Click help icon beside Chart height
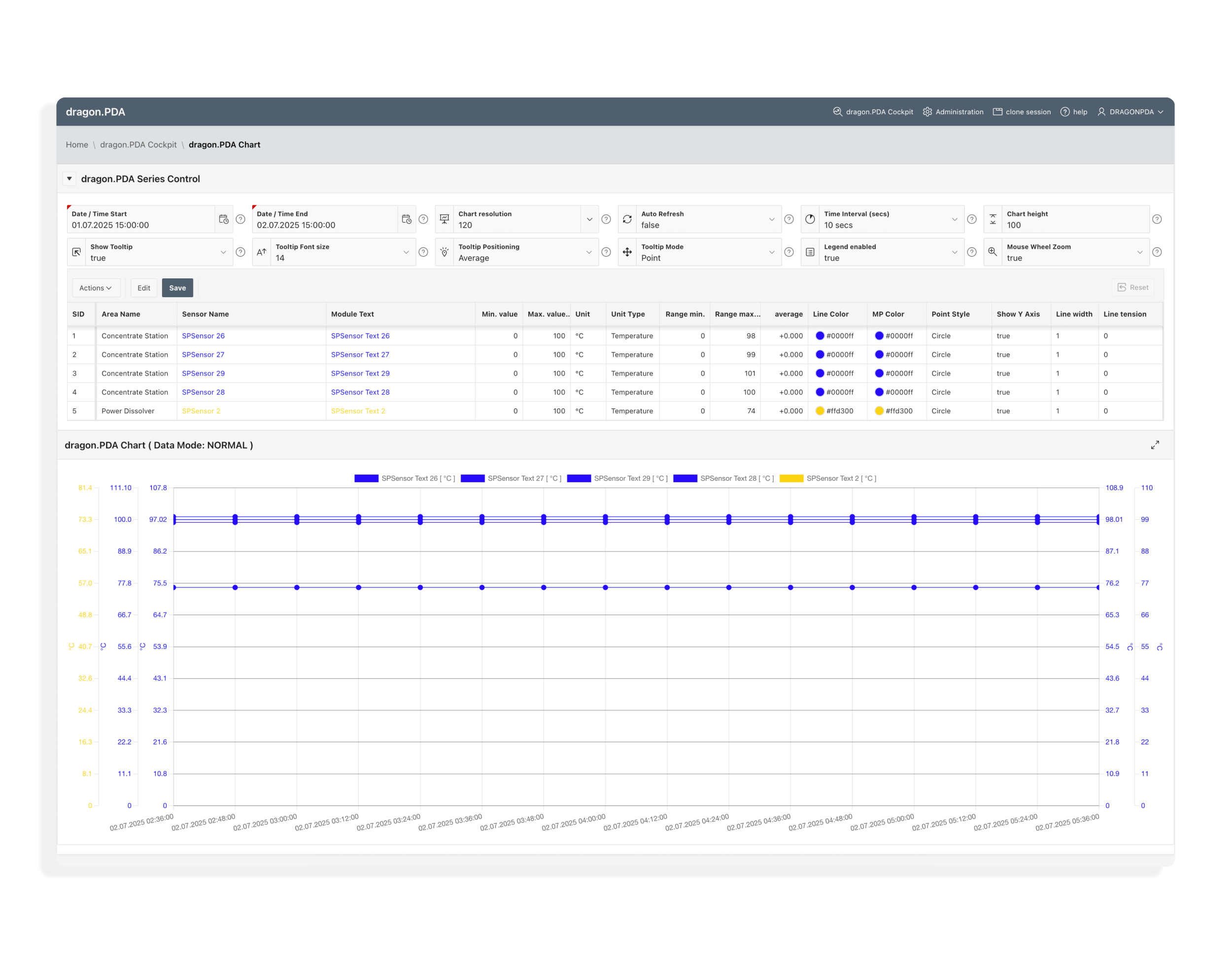The height and width of the screenshot is (976, 1232). (x=1157, y=219)
